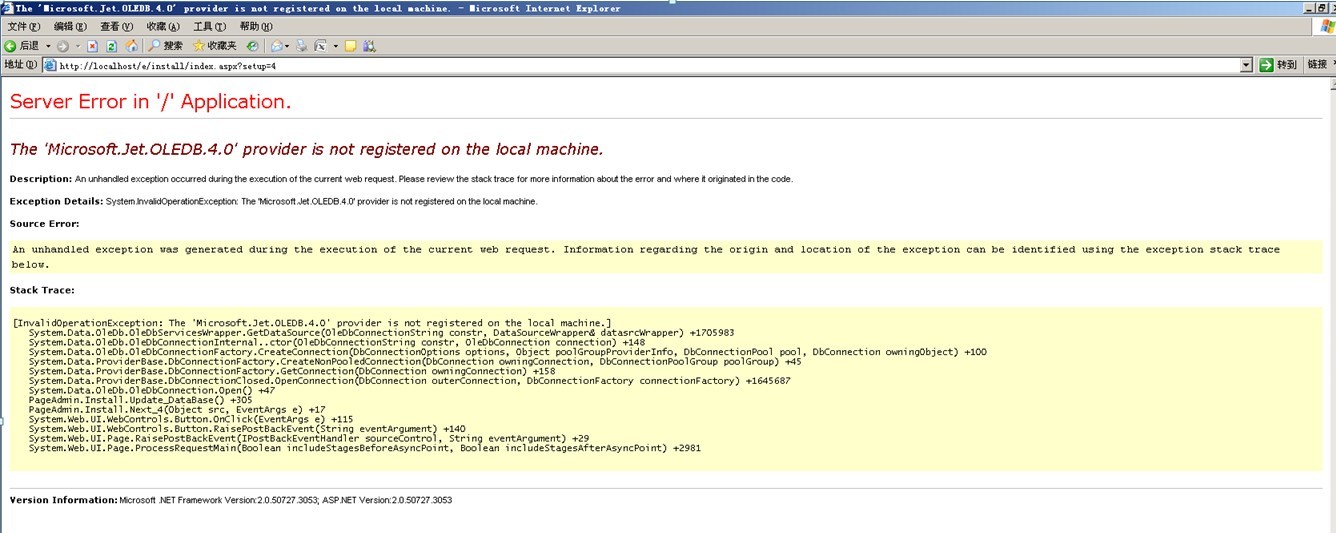Viewport: 1336px width, 533px height.
Task: Print the page using printer icon
Action: (302, 46)
